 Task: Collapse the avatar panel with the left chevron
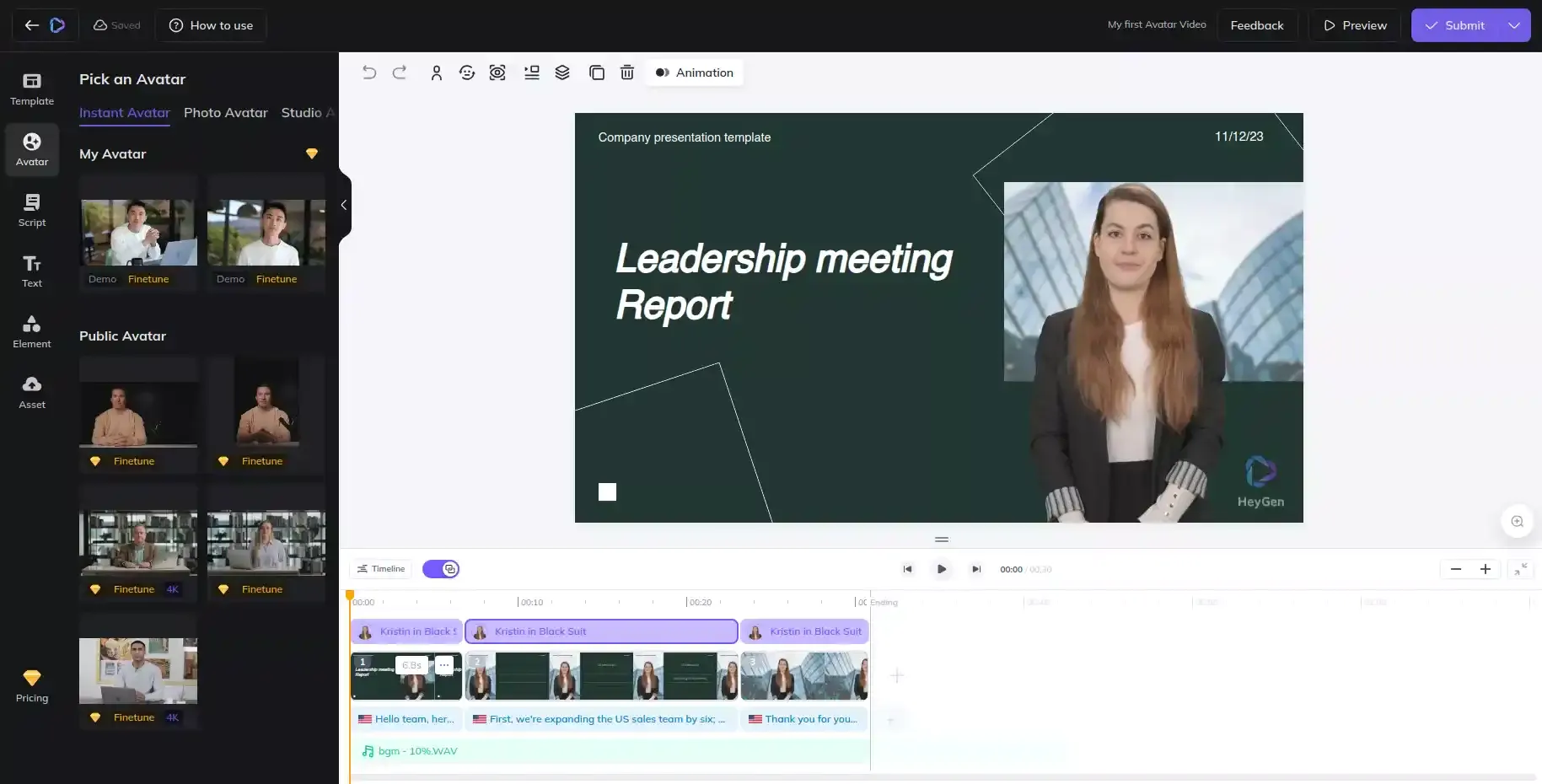(344, 205)
